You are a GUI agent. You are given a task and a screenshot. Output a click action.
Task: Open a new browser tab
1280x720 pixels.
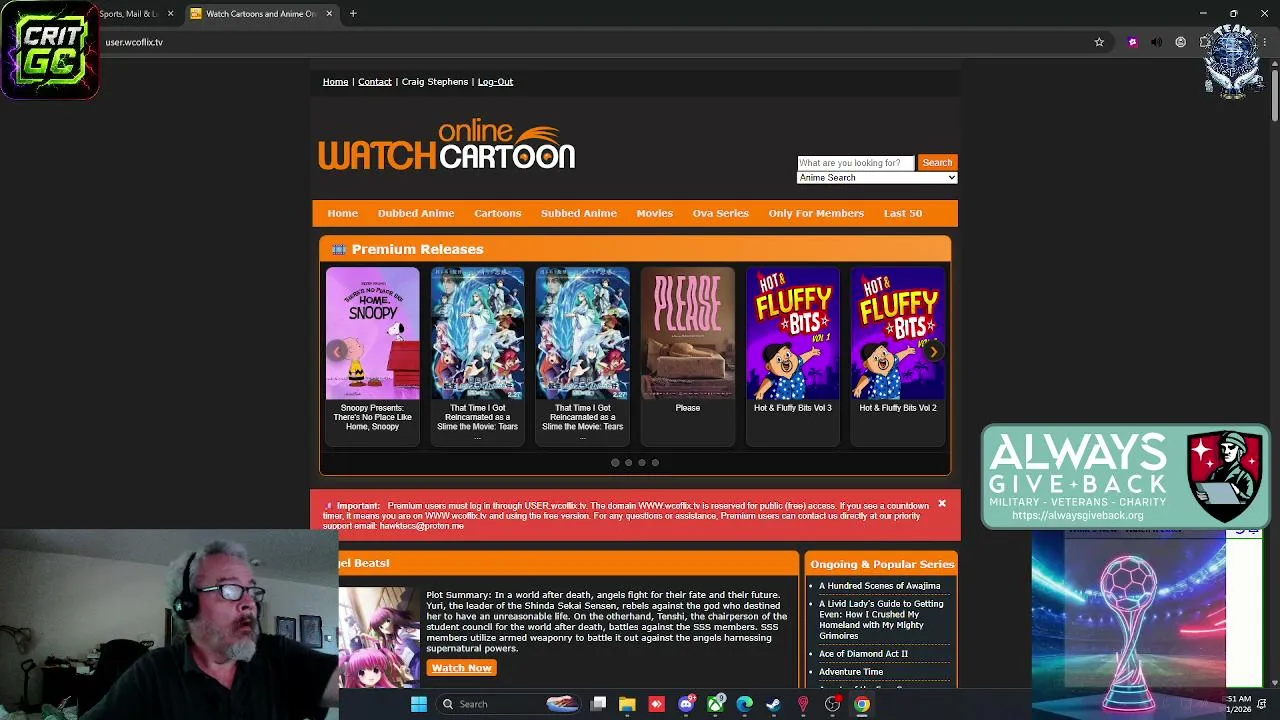tap(353, 14)
